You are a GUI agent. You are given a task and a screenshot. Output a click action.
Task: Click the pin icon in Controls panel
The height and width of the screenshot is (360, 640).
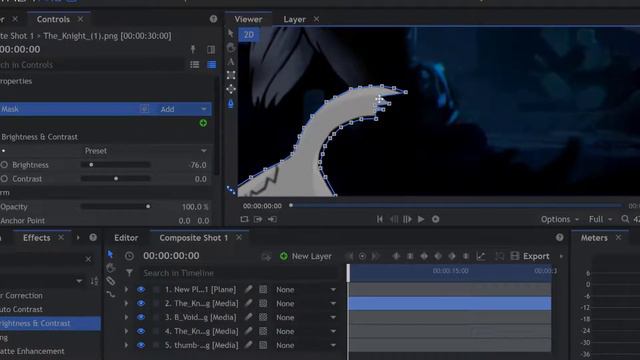193,49
